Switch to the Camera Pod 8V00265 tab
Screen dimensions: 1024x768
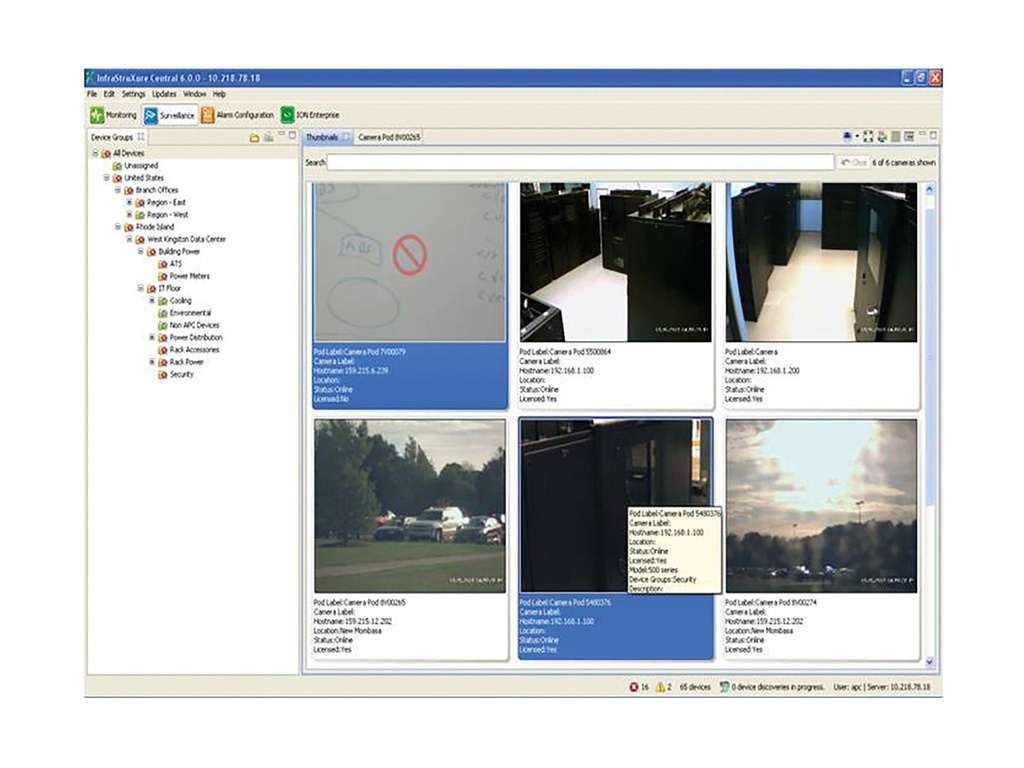[x=389, y=136]
